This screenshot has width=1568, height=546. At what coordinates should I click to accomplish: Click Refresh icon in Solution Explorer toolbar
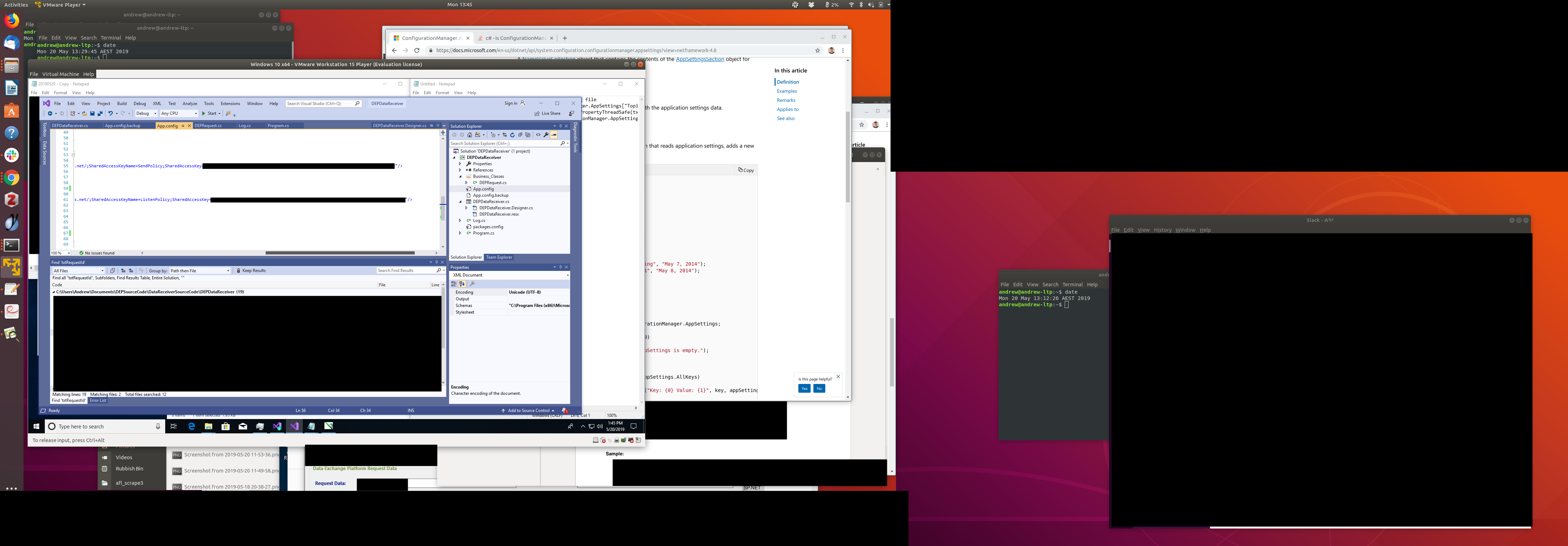pyautogui.click(x=512, y=135)
